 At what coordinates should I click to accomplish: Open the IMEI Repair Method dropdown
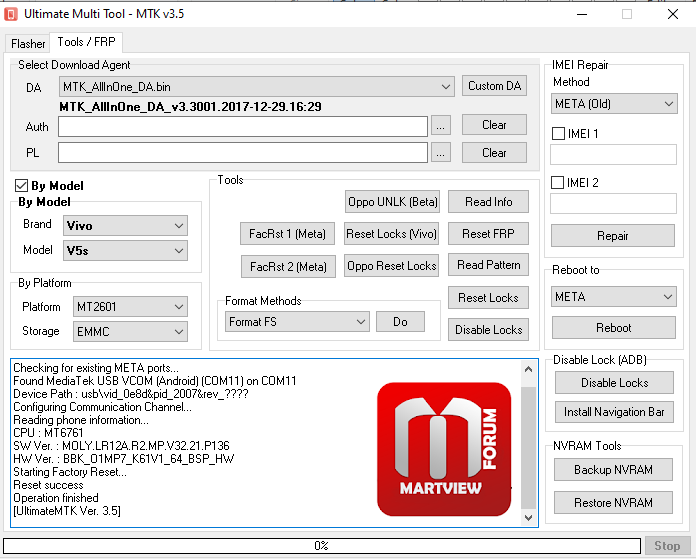(x=614, y=104)
